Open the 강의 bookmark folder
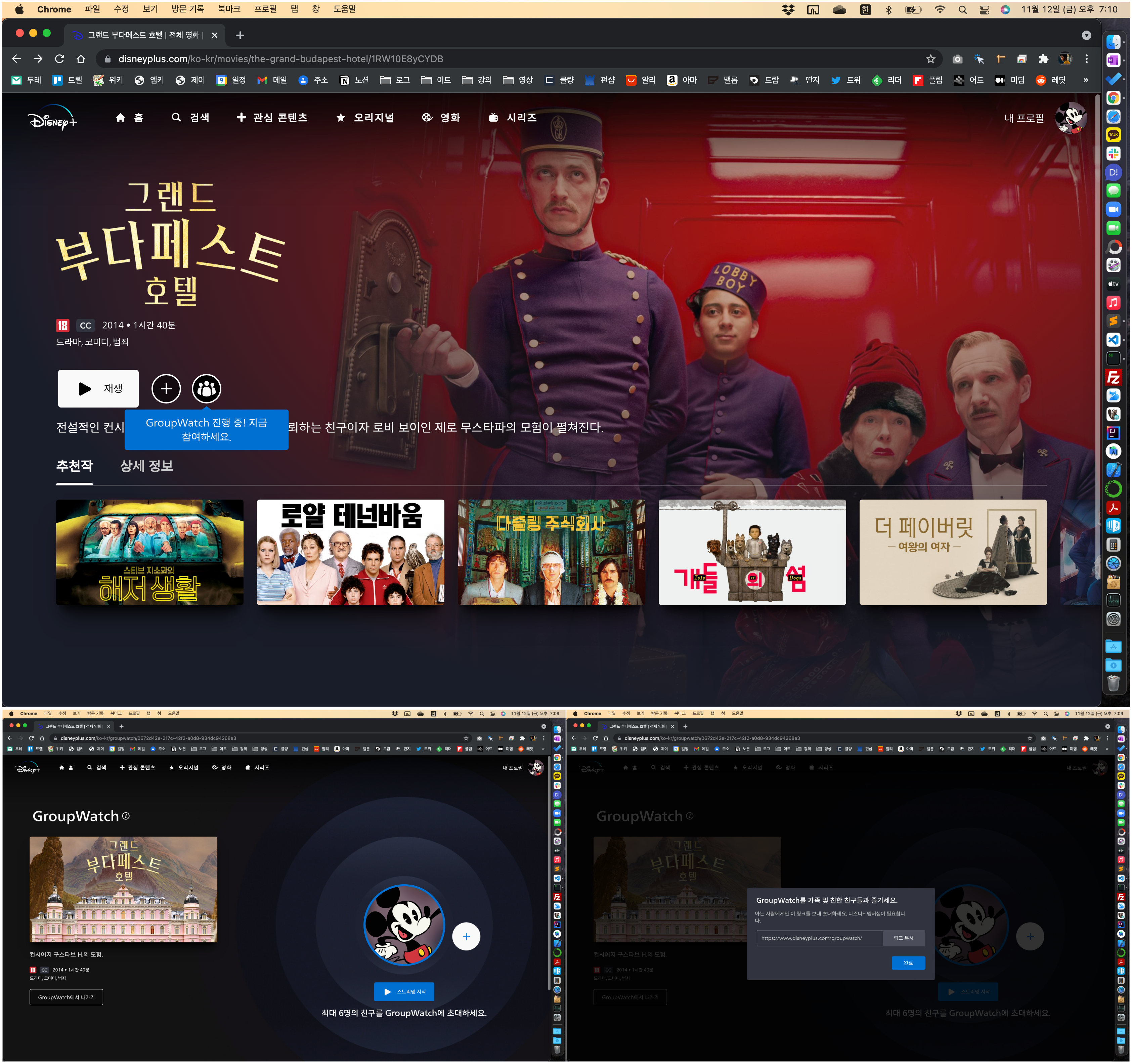The image size is (1132, 1064). pos(477,80)
